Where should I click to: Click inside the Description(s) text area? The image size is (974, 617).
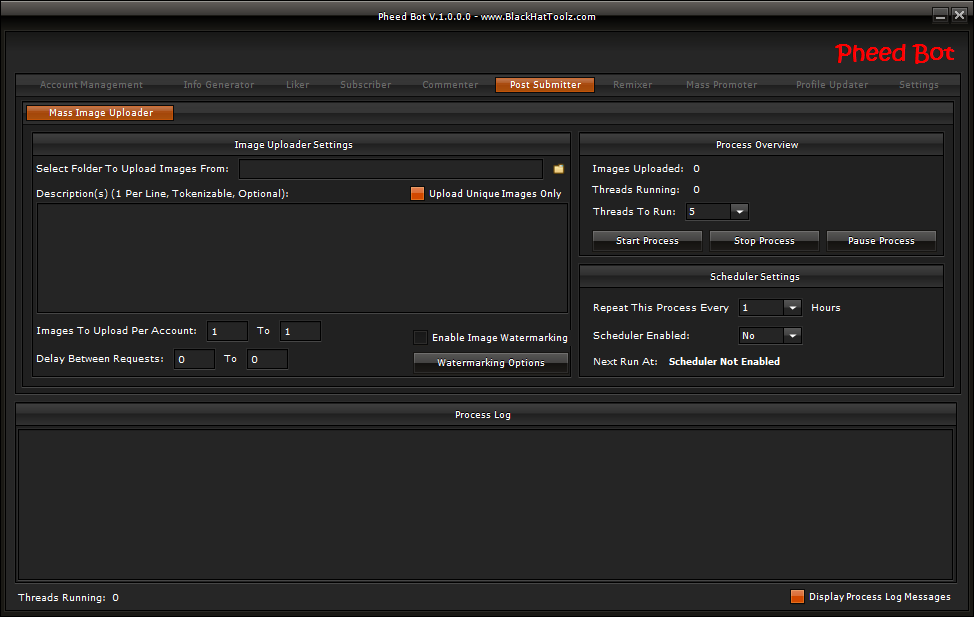302,258
